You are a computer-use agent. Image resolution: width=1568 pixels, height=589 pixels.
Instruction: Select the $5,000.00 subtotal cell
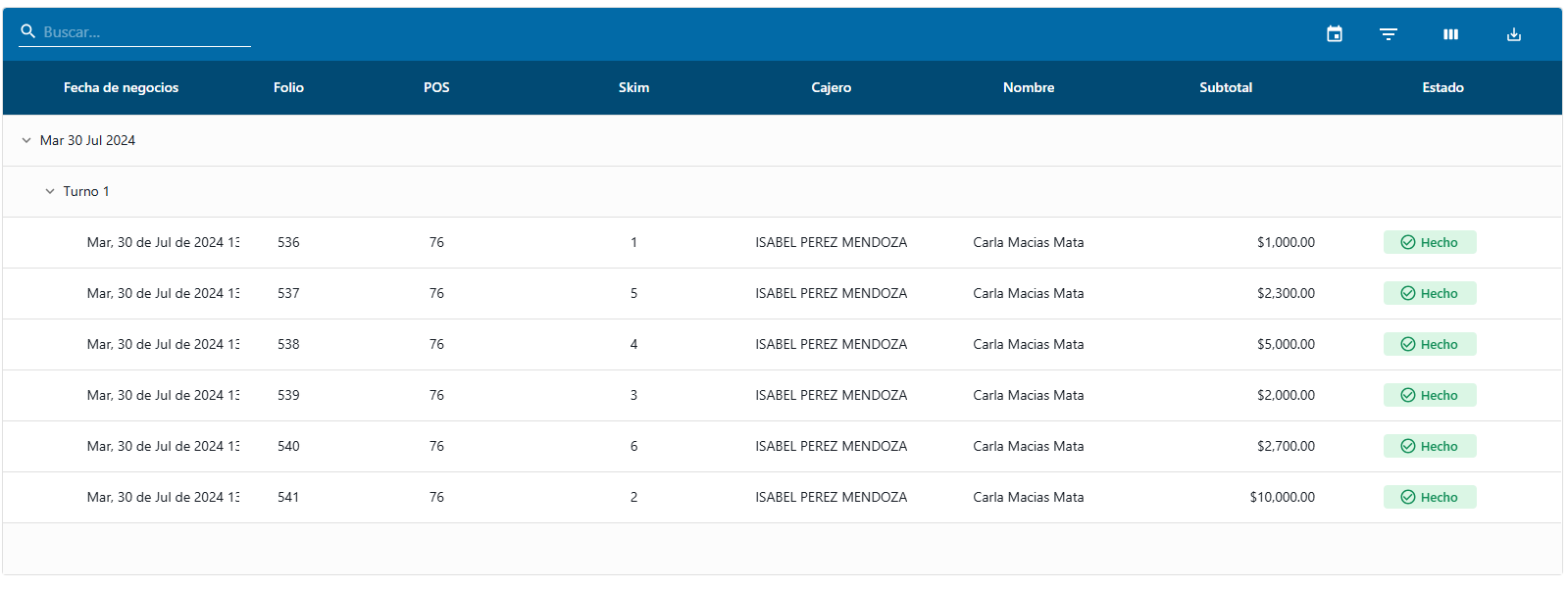1286,344
